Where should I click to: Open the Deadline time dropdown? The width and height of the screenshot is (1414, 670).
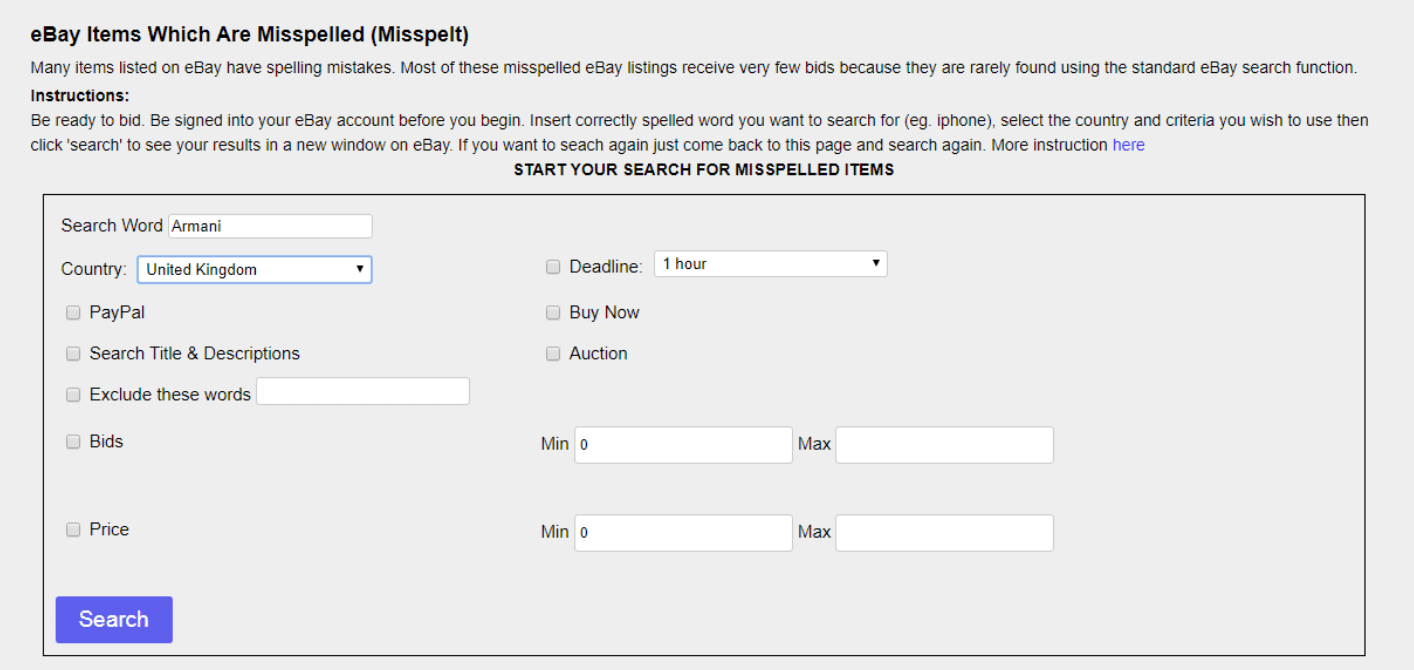click(770, 264)
